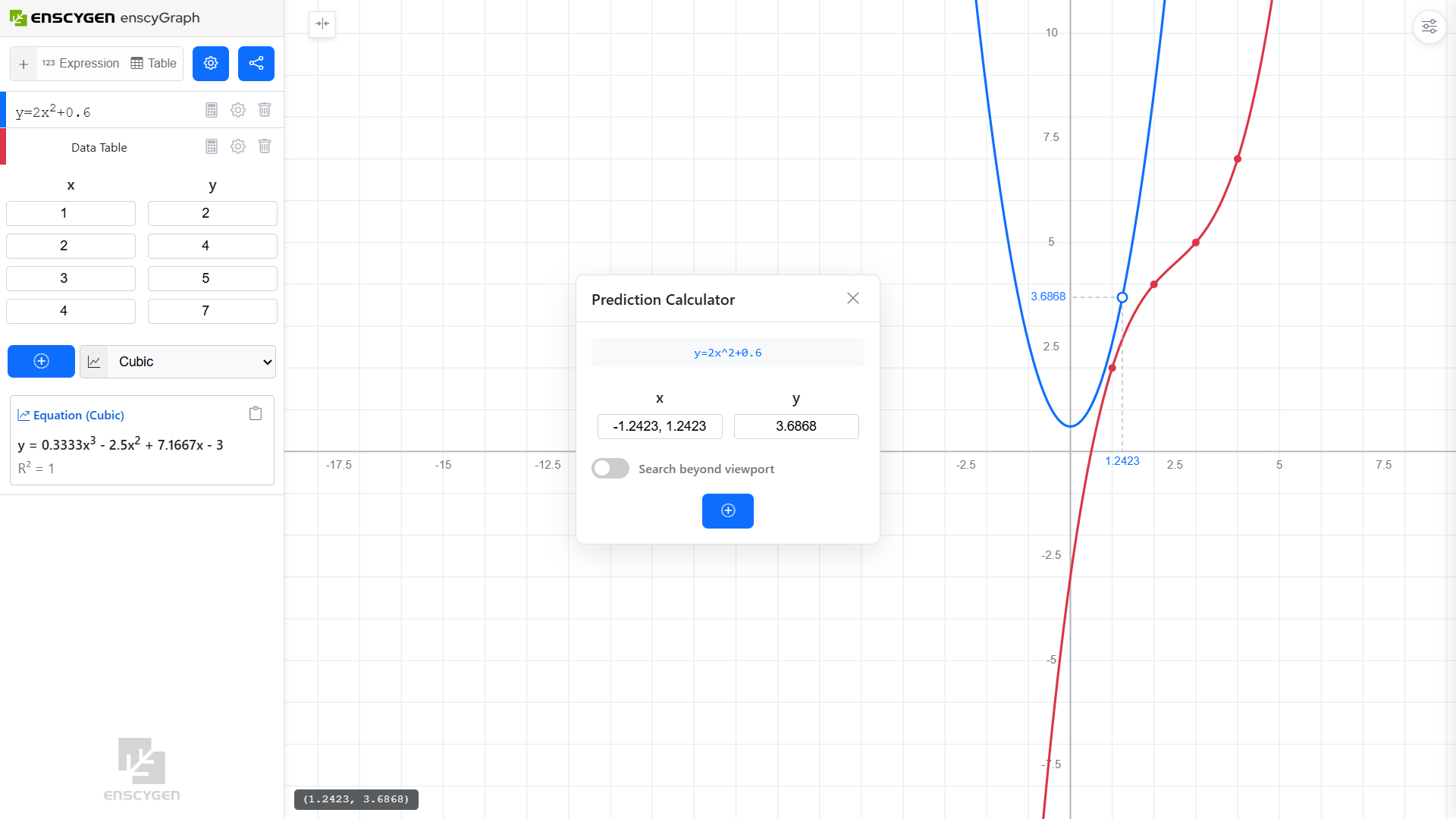Click the chart icon beside the Cubic selector
Viewport: 1456px width, 819px height.
click(x=94, y=362)
